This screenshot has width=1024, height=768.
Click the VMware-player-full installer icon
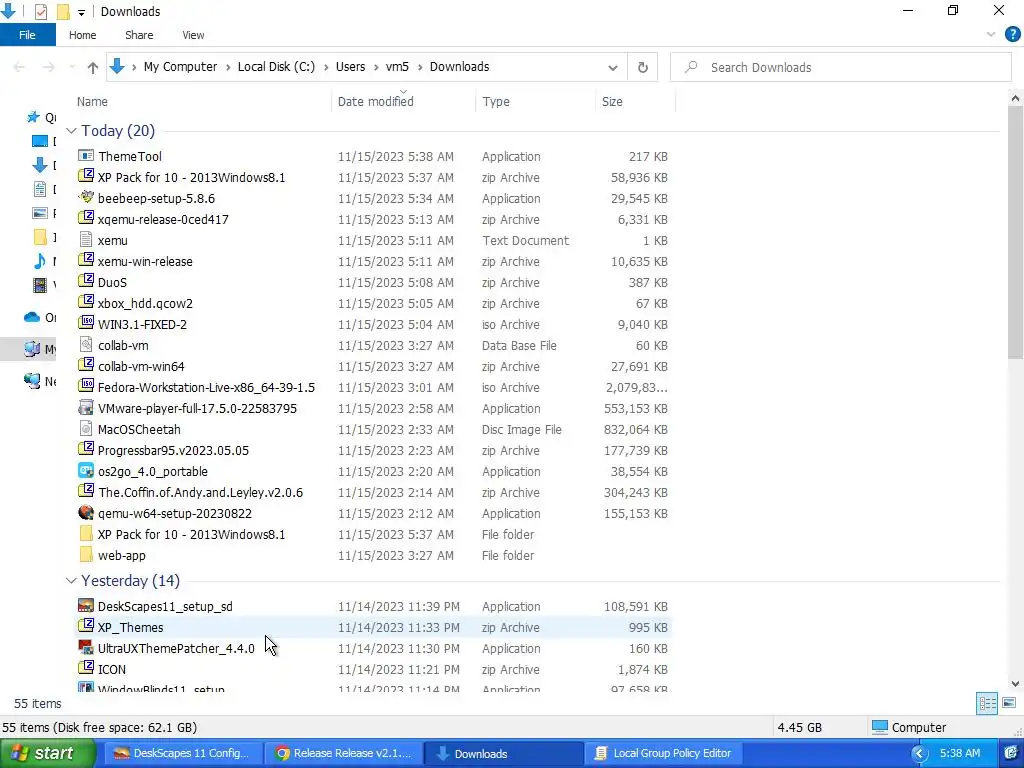click(86, 408)
